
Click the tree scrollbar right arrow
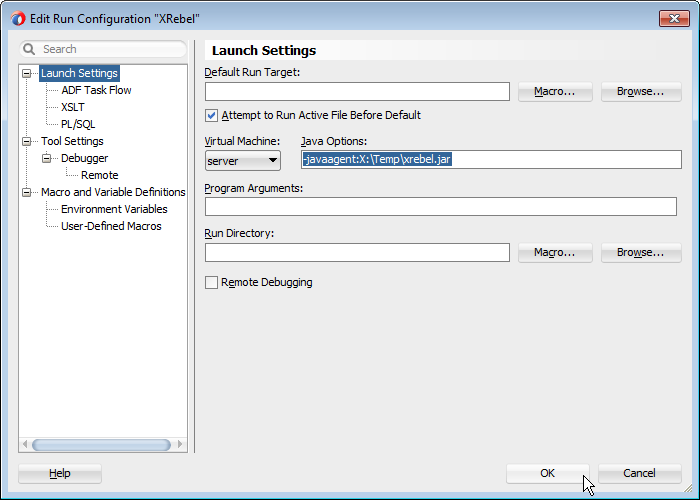pos(180,444)
